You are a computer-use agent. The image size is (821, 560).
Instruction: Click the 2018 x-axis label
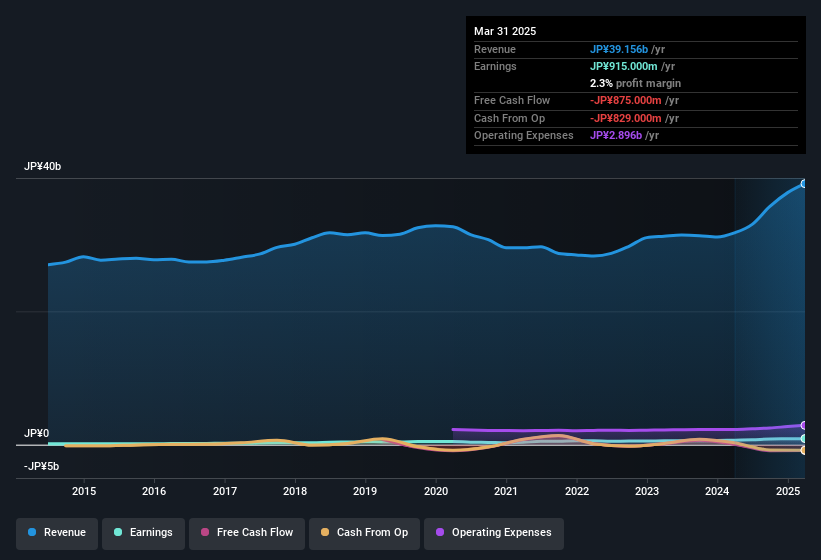coord(295,491)
